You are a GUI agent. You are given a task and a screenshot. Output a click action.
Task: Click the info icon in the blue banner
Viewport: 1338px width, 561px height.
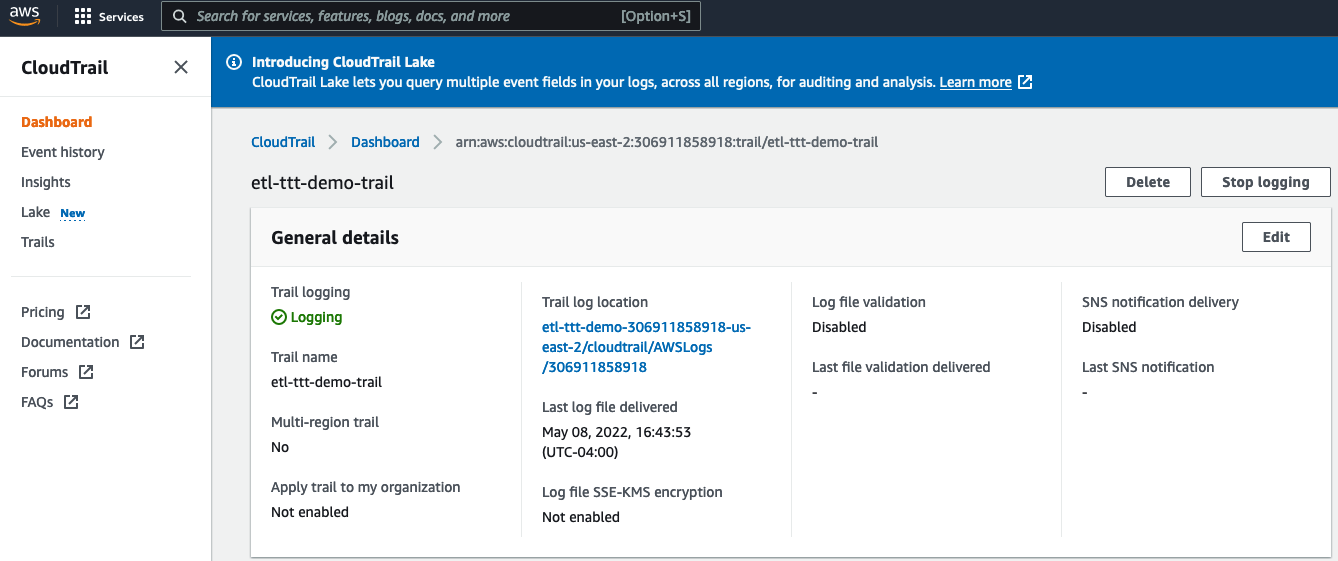(x=234, y=62)
